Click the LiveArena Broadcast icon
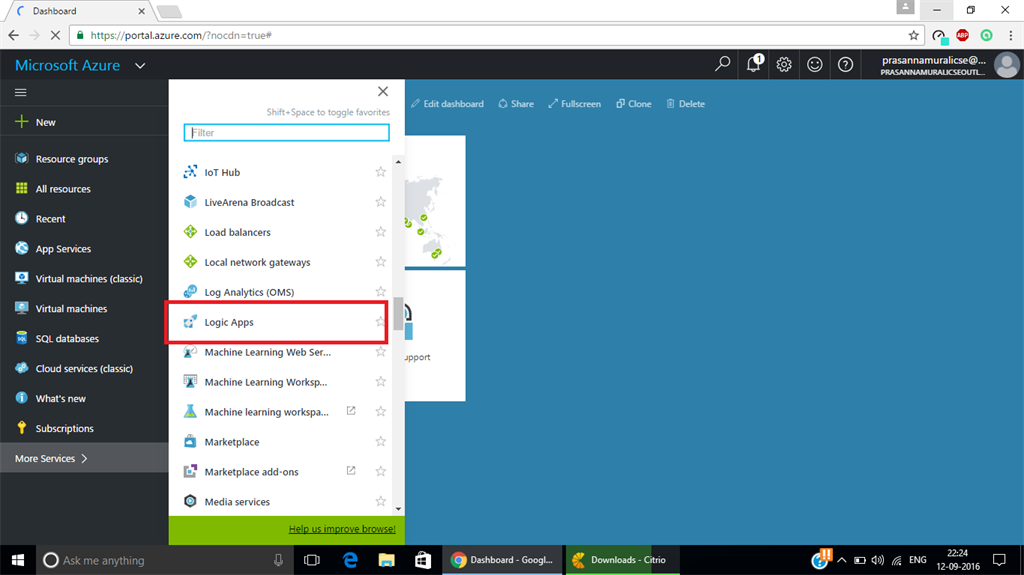Viewport: 1024px width, 575px height. click(190, 202)
